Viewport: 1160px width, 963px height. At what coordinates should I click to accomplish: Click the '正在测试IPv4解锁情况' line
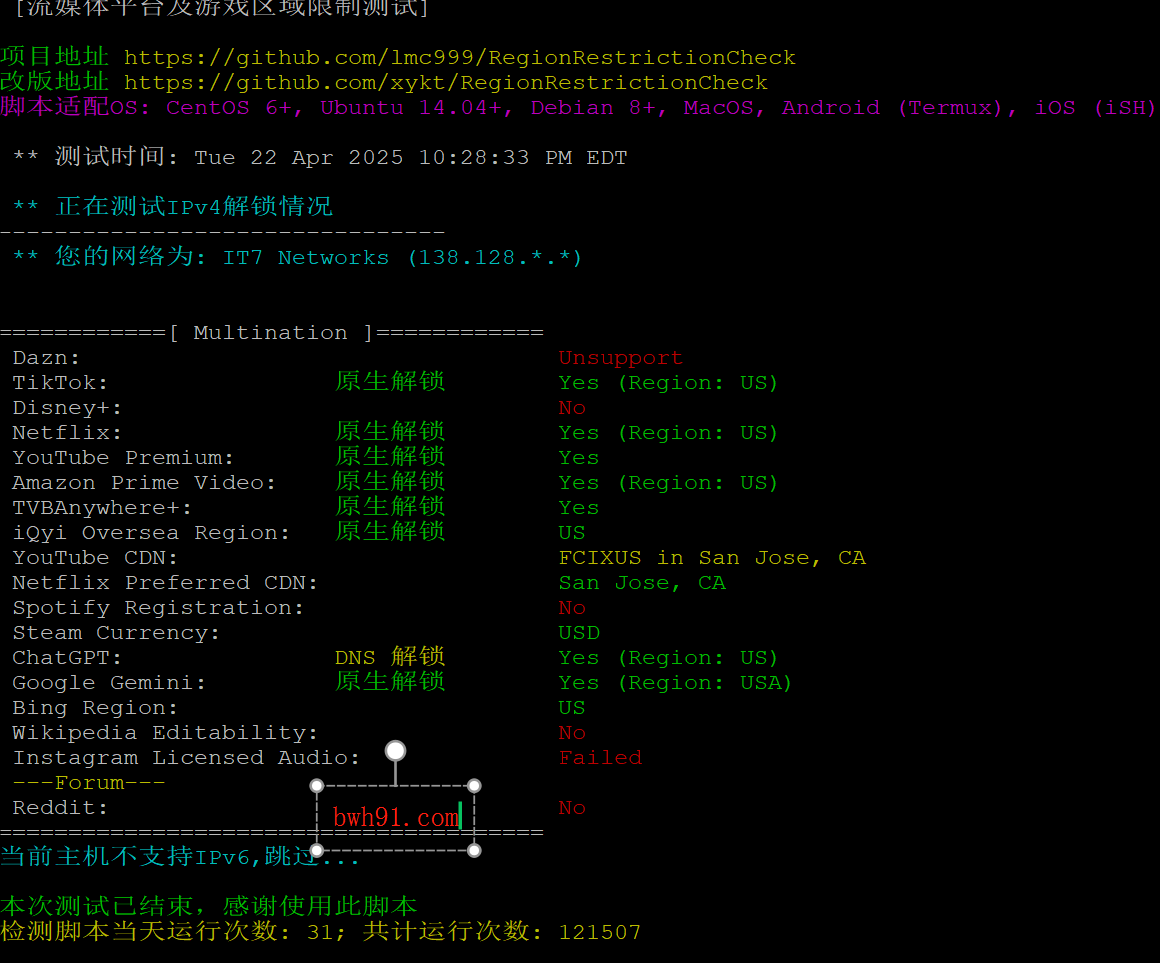point(194,206)
